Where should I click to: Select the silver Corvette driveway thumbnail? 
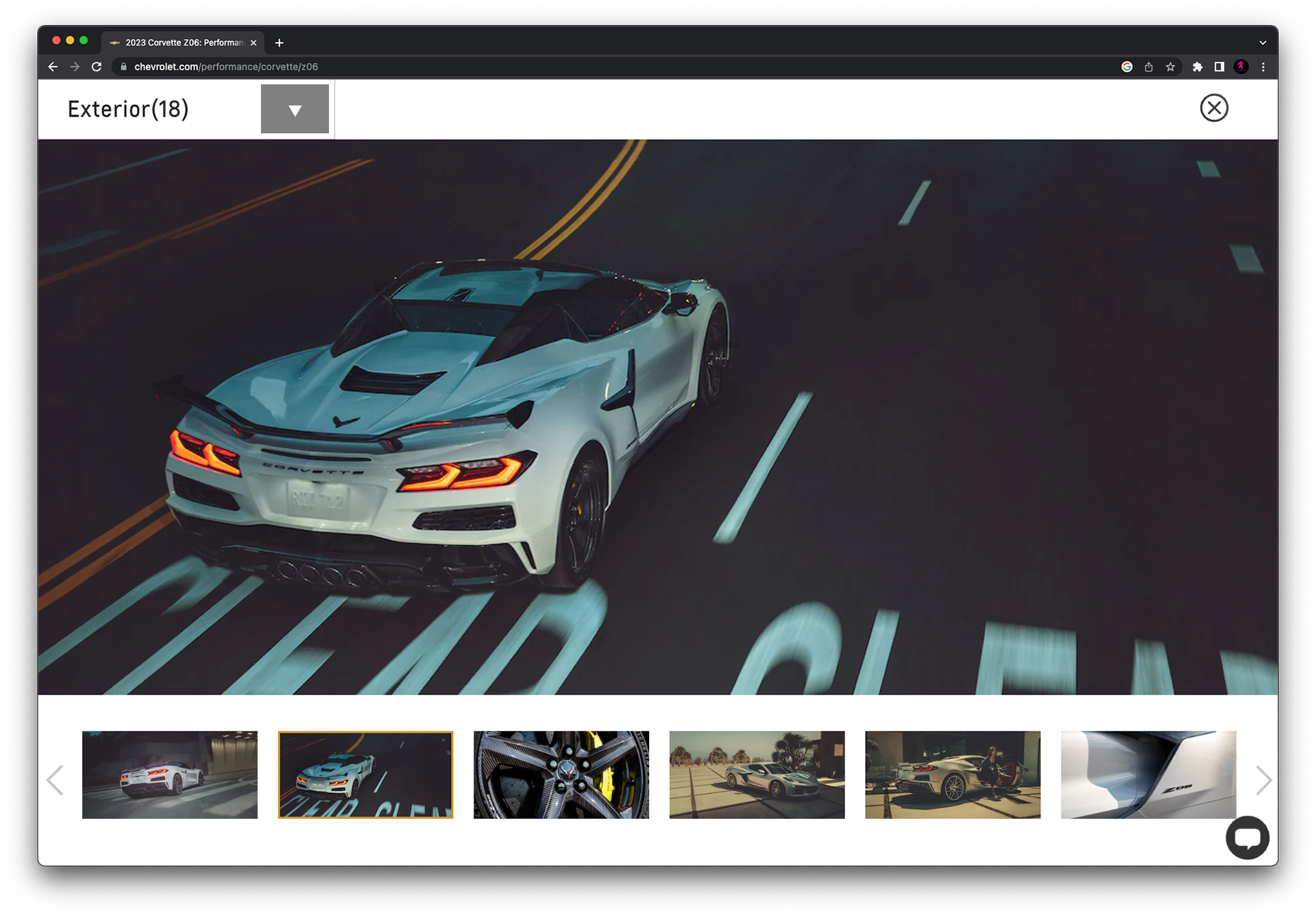click(x=757, y=774)
